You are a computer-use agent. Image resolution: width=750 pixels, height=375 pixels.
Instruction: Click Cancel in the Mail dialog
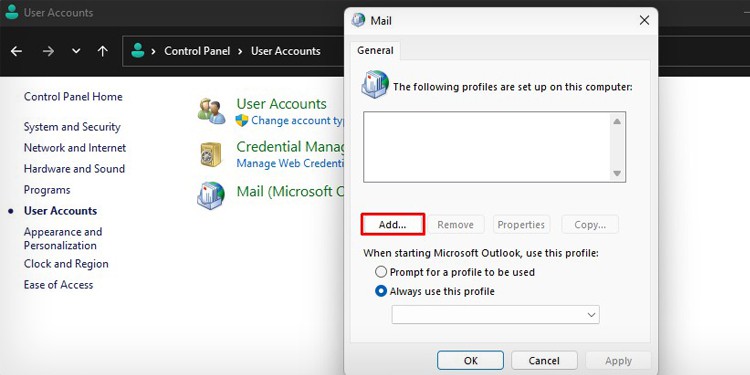tap(544, 361)
